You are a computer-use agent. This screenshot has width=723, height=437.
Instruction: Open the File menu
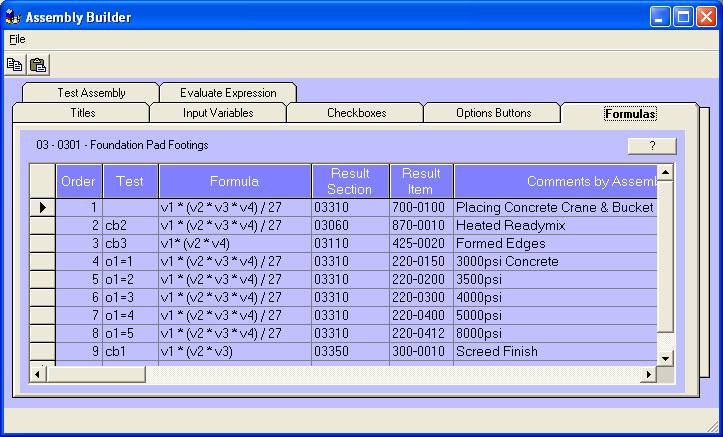click(17, 39)
